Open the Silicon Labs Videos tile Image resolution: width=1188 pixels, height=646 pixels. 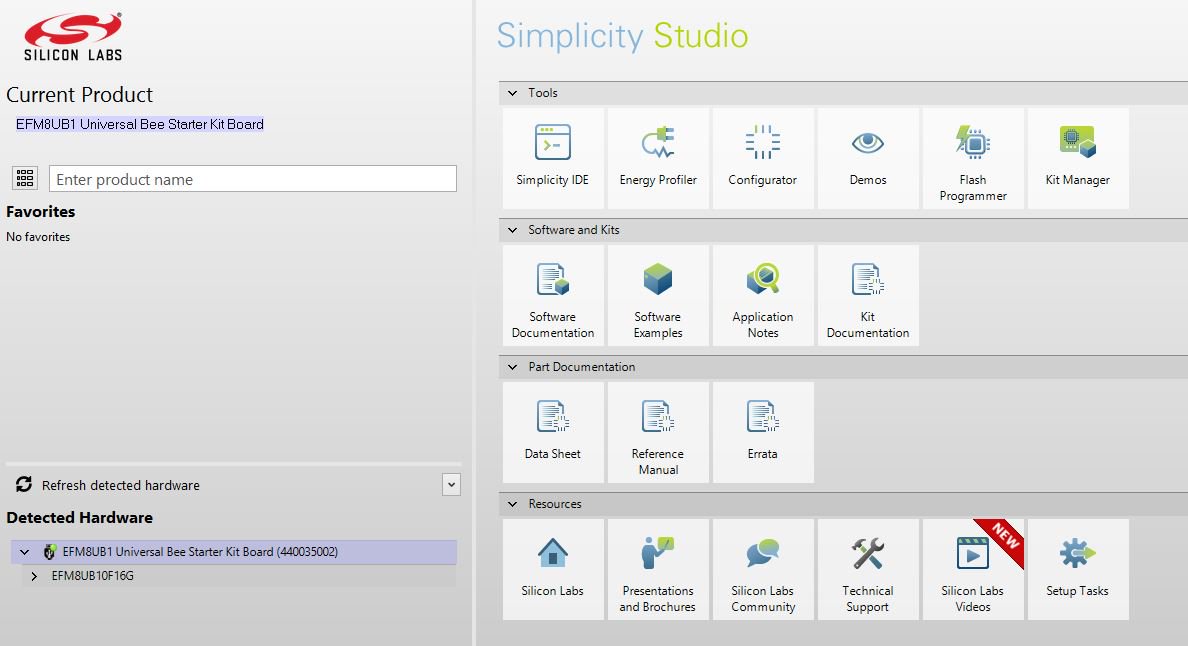(x=972, y=569)
